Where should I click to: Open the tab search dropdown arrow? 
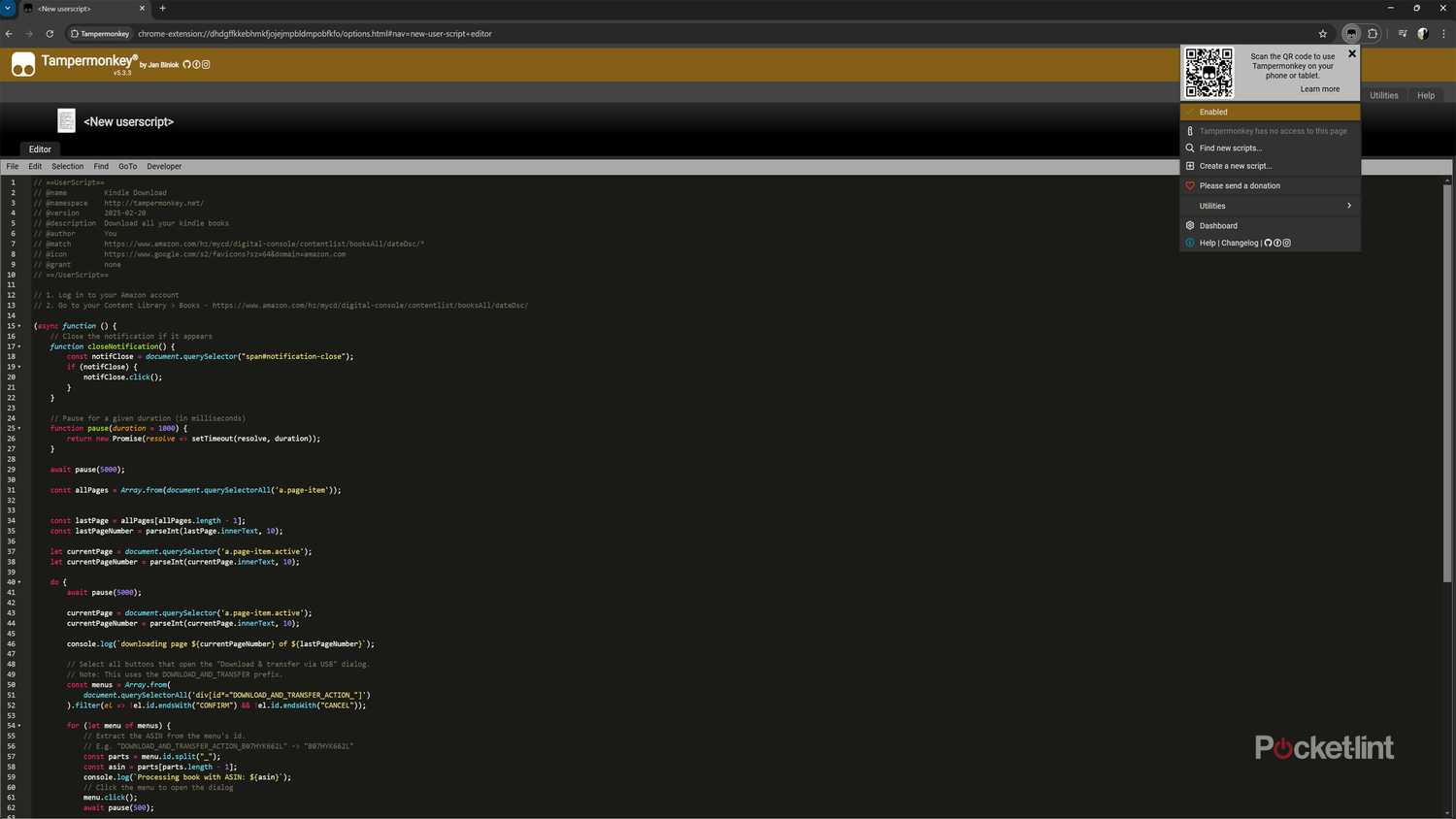pyautogui.click(x=8, y=8)
